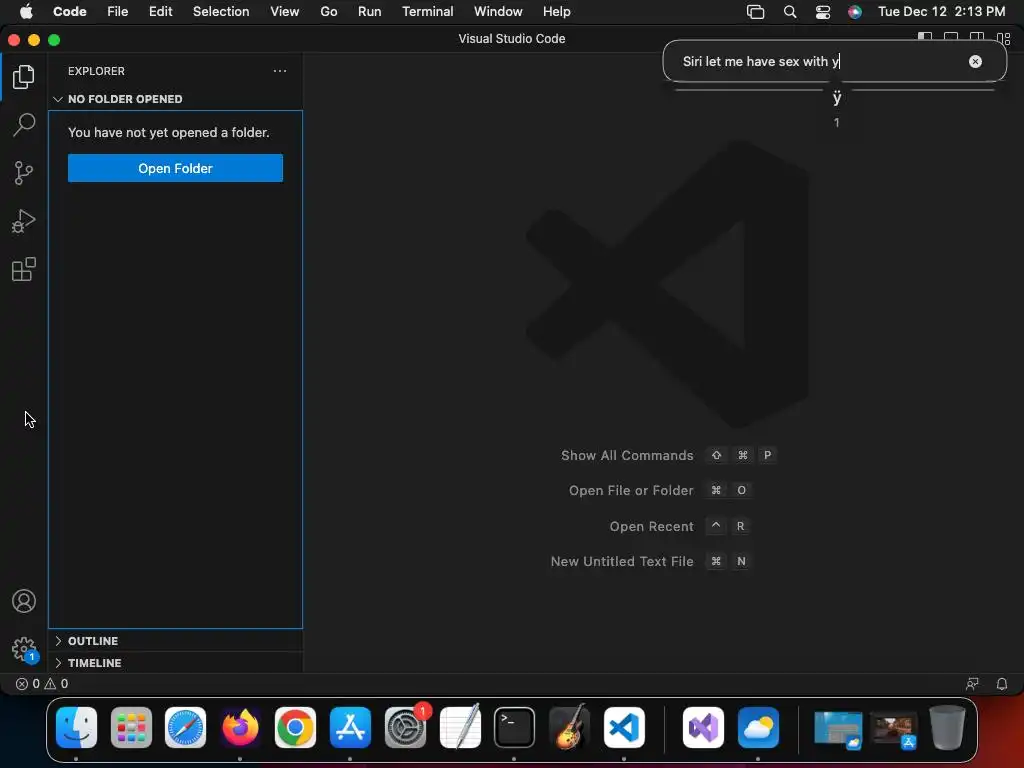Open the cloud weather app in Dock
Viewport: 1024px width, 768px height.
pyautogui.click(x=758, y=728)
